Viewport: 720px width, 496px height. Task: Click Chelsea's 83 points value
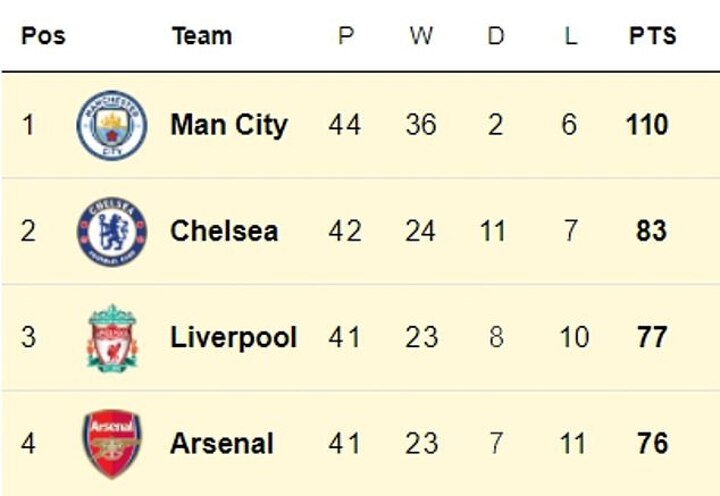tap(652, 231)
